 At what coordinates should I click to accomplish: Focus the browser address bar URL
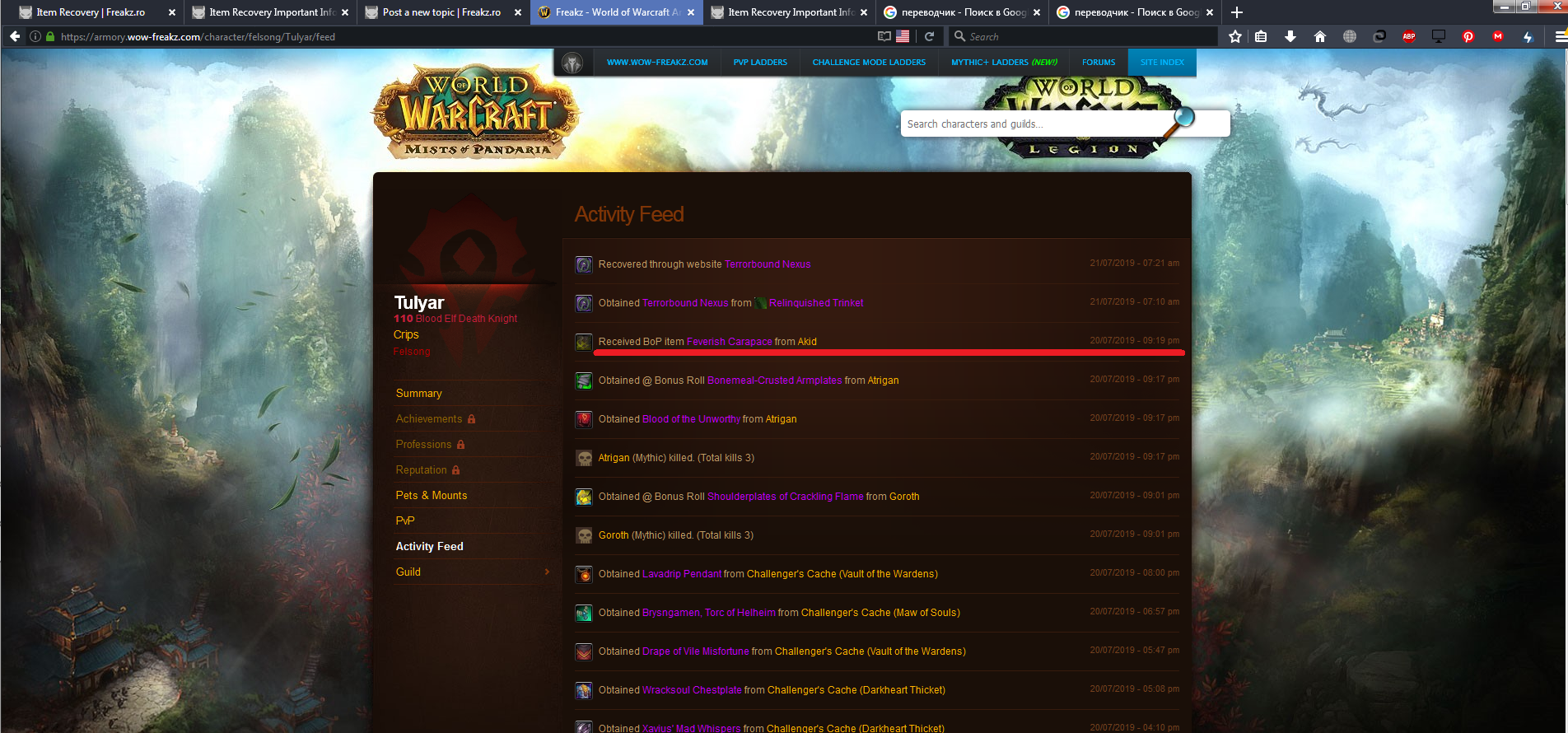coord(461,36)
